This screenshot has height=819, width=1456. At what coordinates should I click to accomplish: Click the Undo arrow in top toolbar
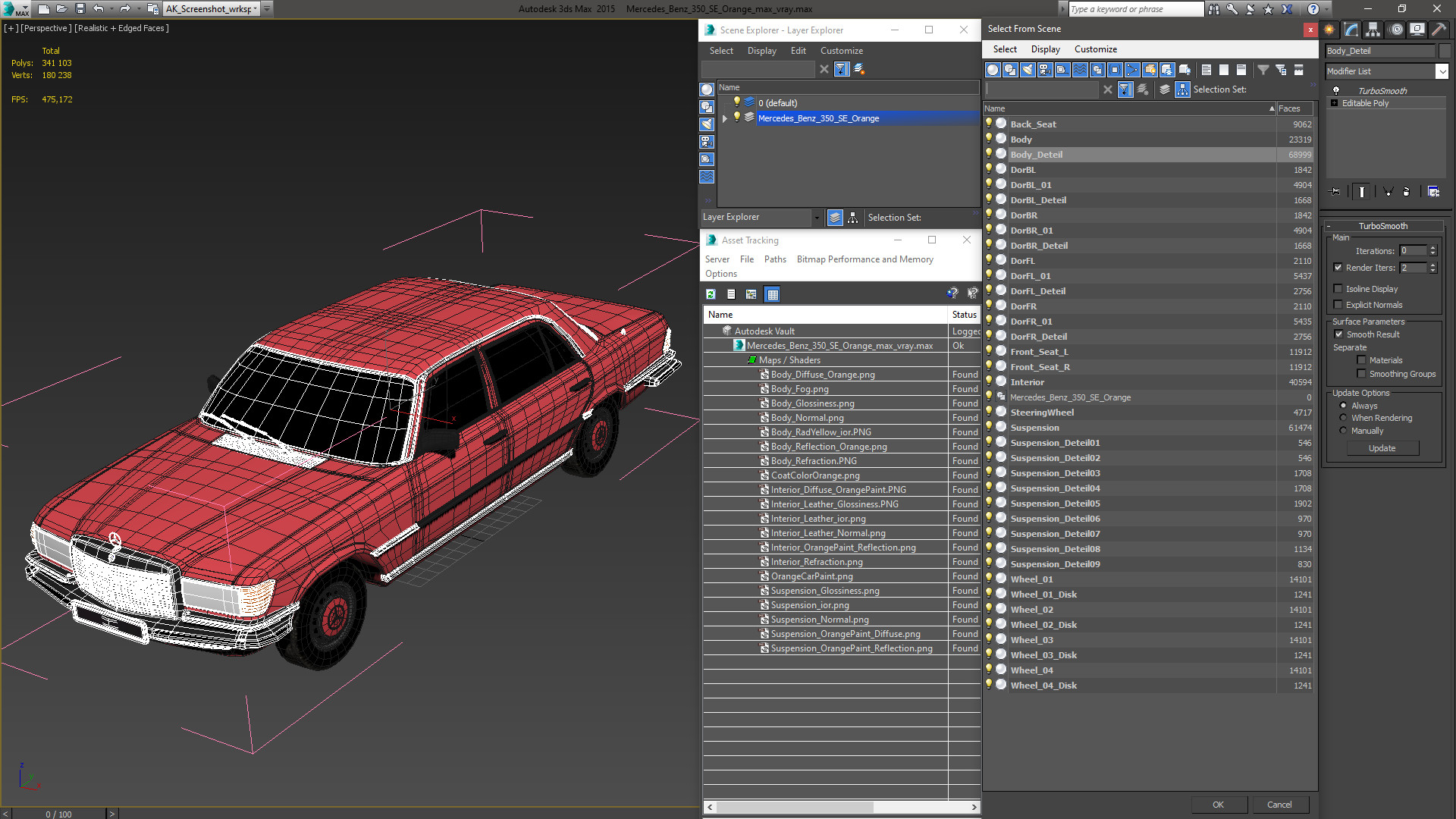coord(99,9)
